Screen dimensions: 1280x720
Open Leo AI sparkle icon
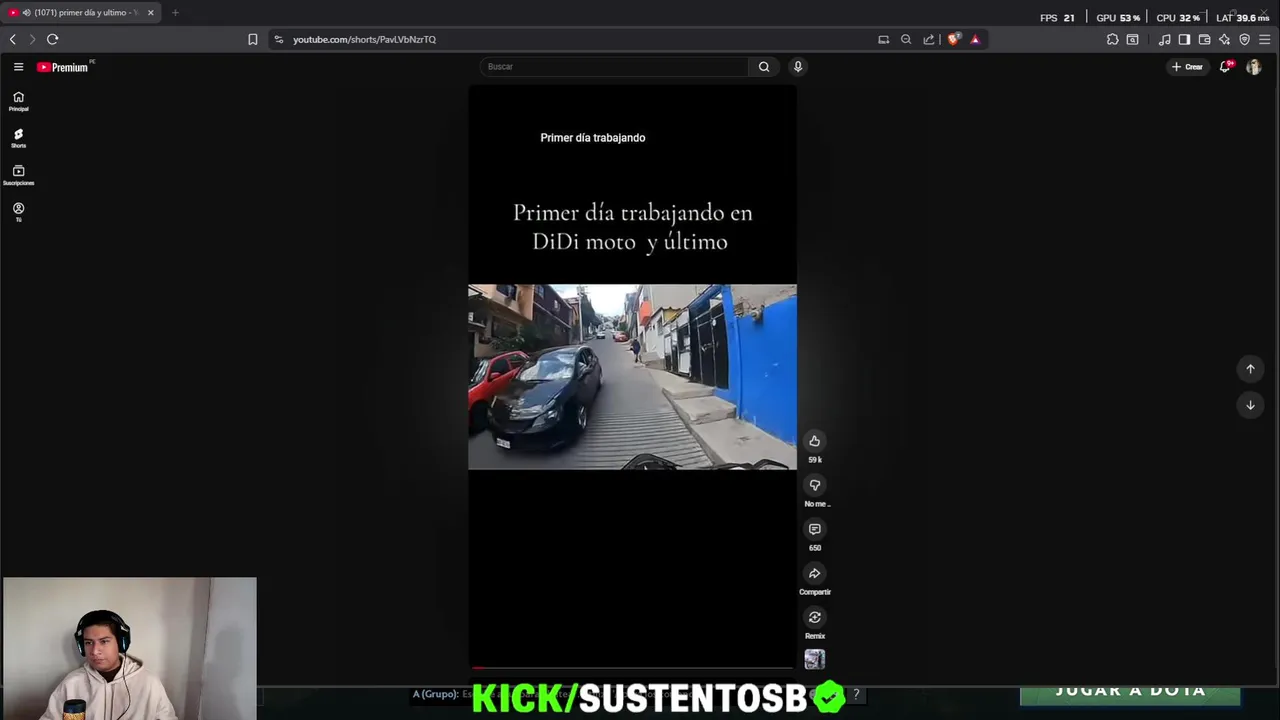pos(1225,40)
